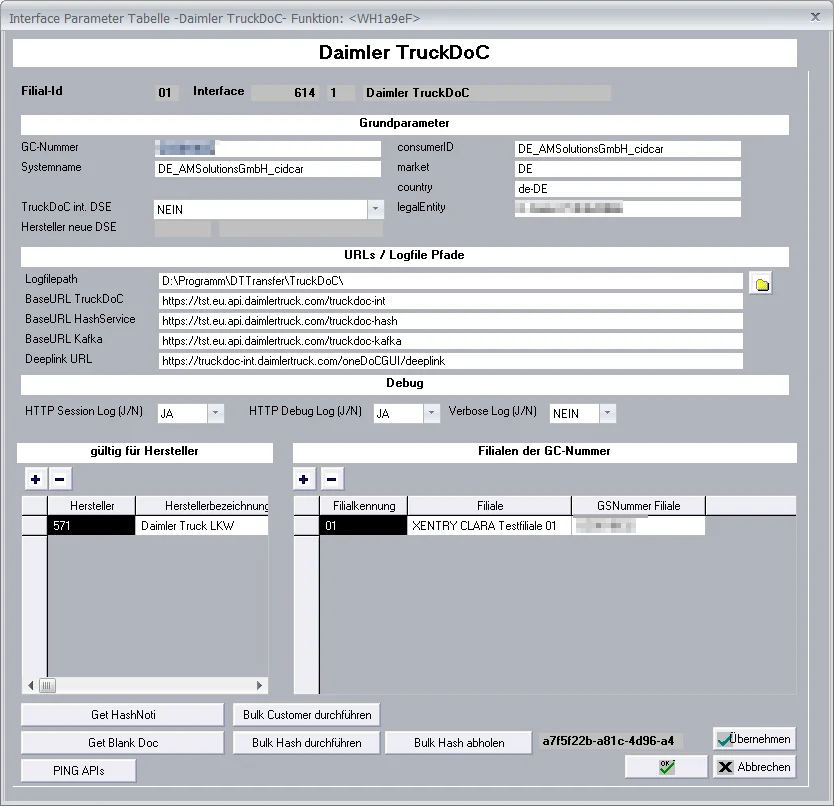Click the GSNummer Filiale cell in row 01

coord(638,526)
